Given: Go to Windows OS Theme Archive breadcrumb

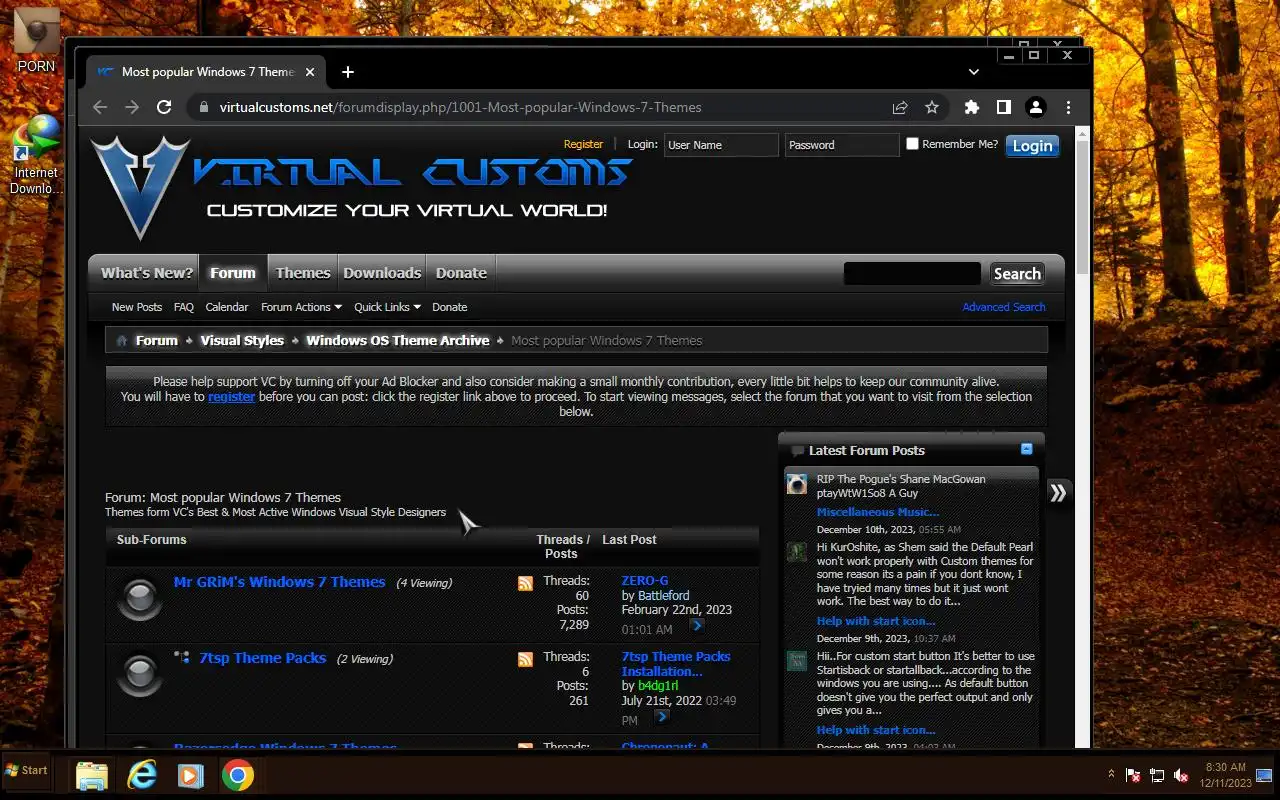Looking at the screenshot, I should (x=398, y=341).
